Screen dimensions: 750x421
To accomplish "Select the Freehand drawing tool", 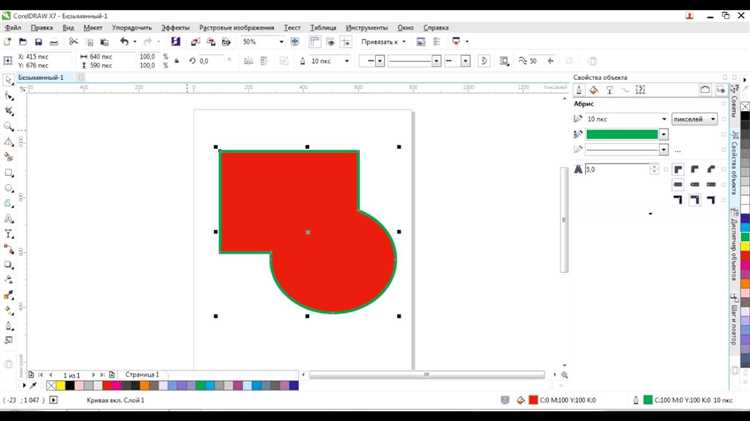I will click(9, 142).
